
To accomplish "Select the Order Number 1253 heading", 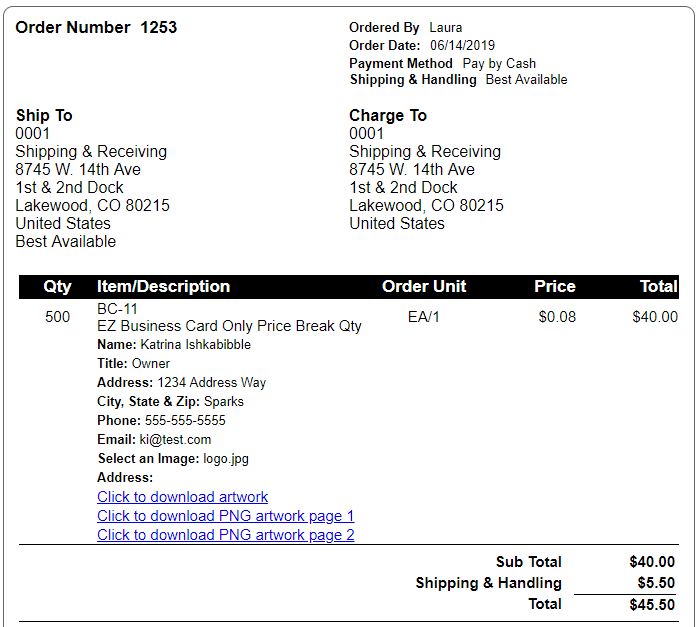I will click(x=96, y=28).
